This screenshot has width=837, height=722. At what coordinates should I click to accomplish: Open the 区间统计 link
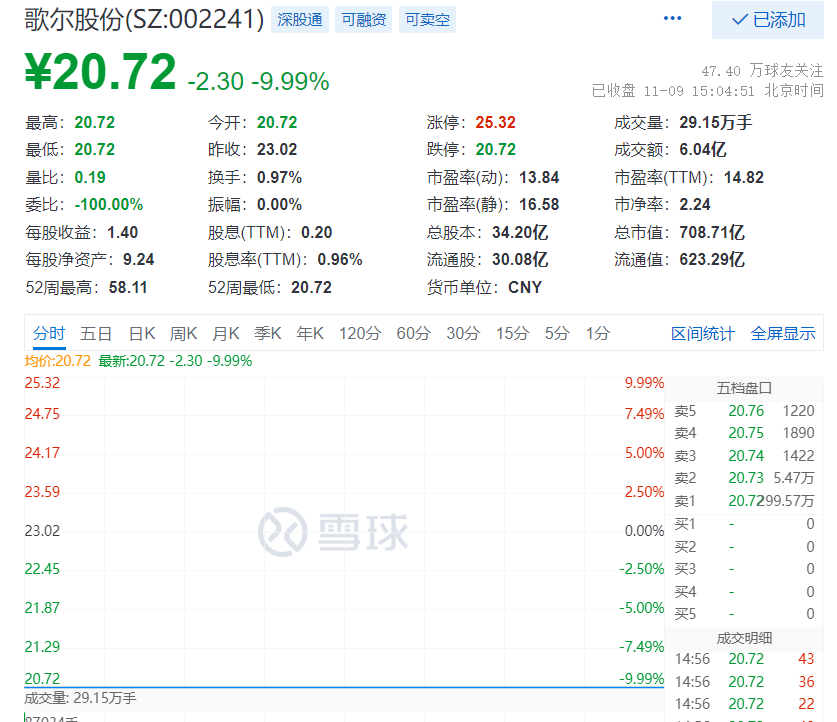(x=703, y=334)
